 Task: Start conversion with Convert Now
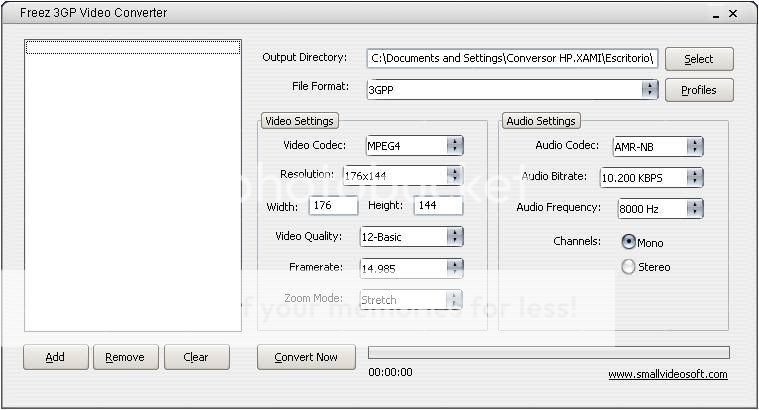(306, 357)
